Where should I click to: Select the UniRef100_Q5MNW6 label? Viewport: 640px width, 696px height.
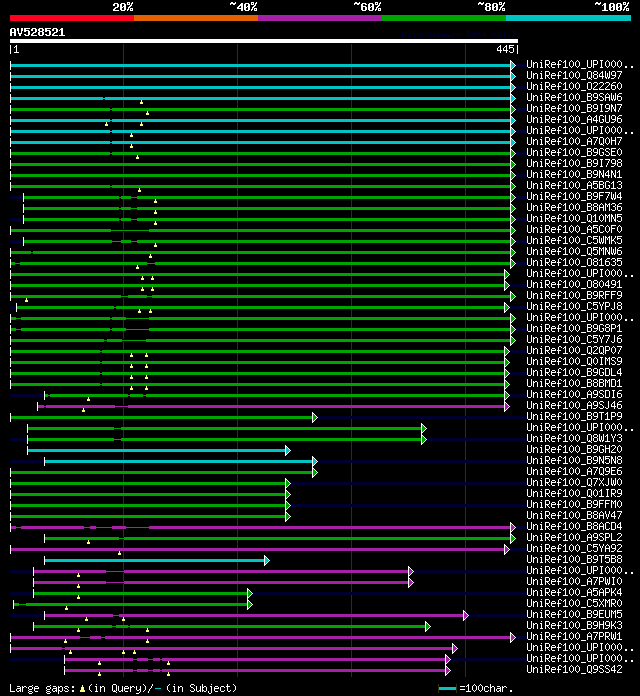[574, 251]
